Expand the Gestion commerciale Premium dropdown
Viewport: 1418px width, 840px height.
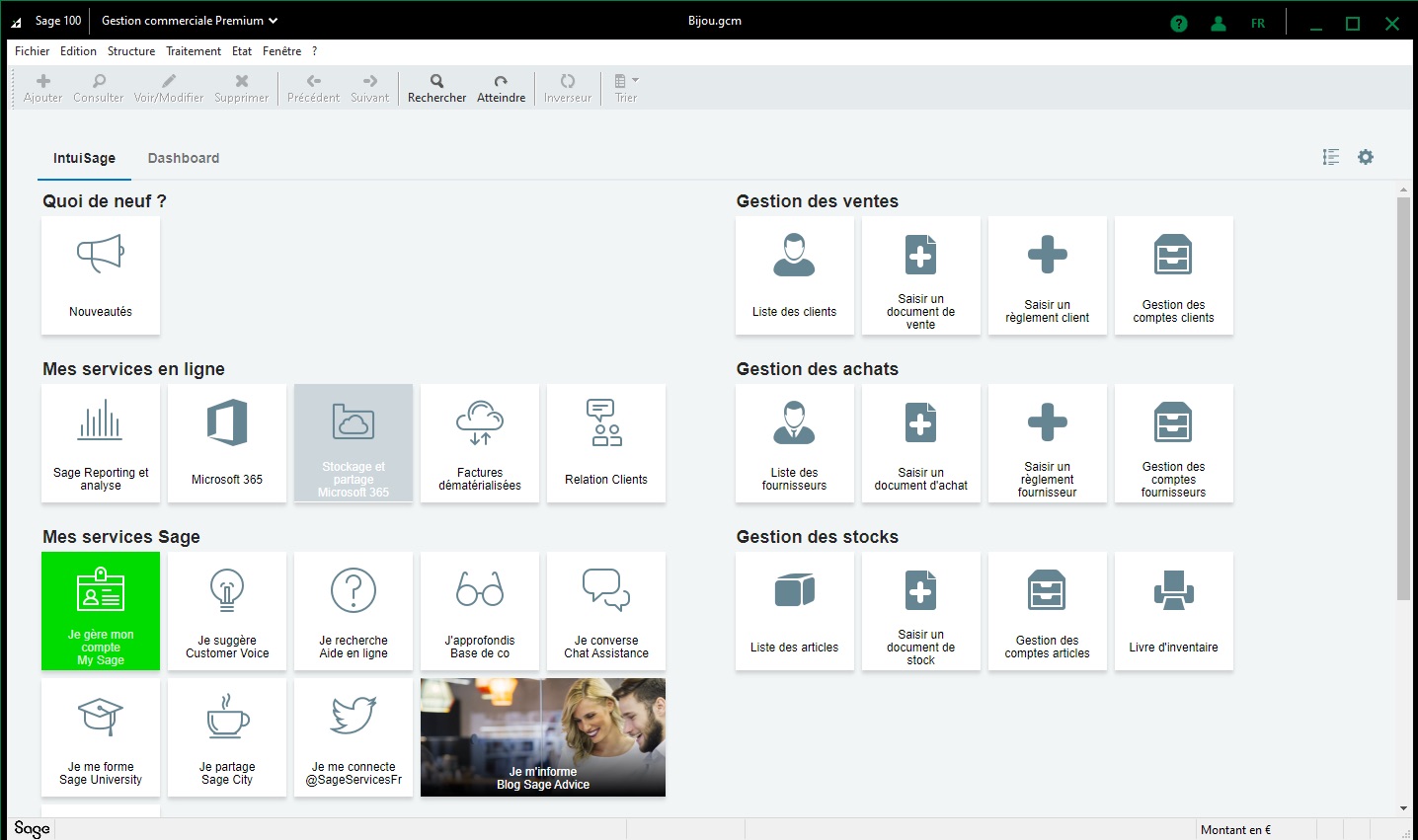point(274,21)
